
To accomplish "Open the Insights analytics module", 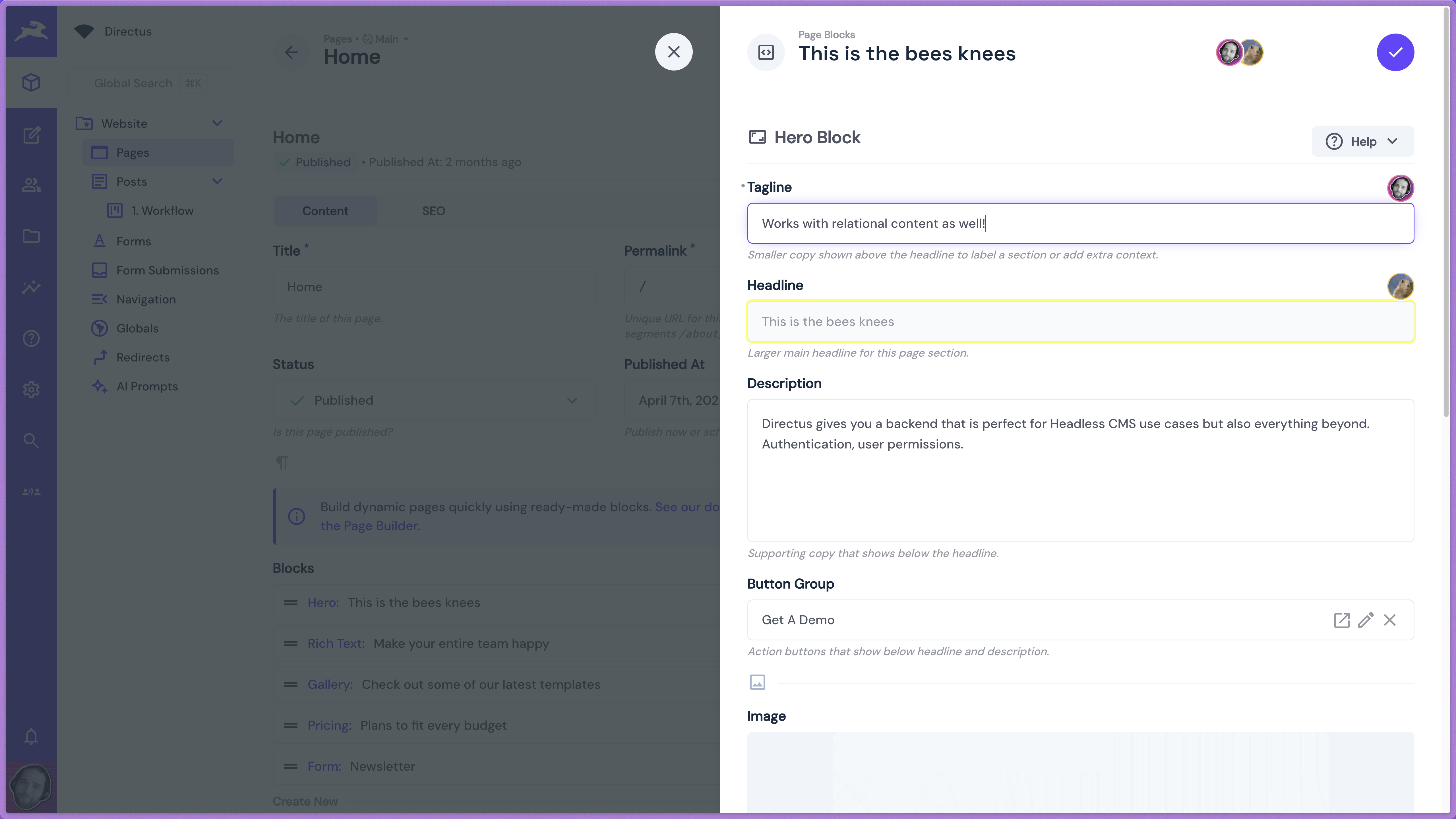I will (30, 287).
